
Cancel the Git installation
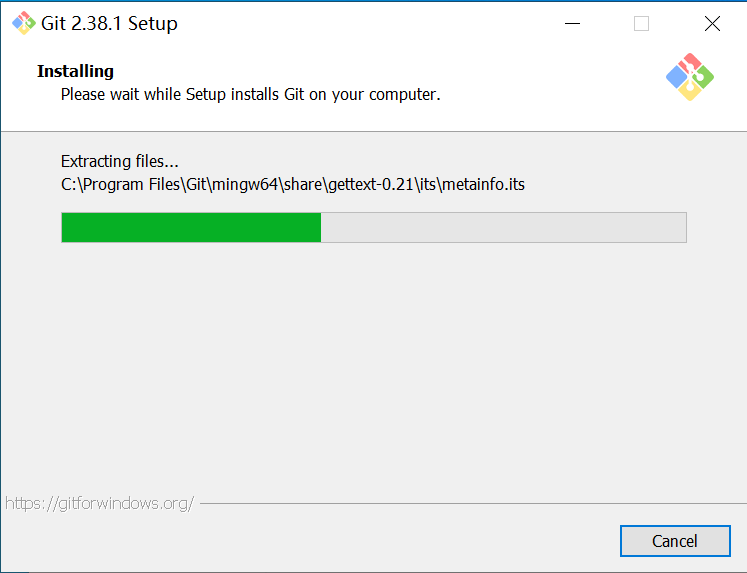pyautogui.click(x=674, y=541)
